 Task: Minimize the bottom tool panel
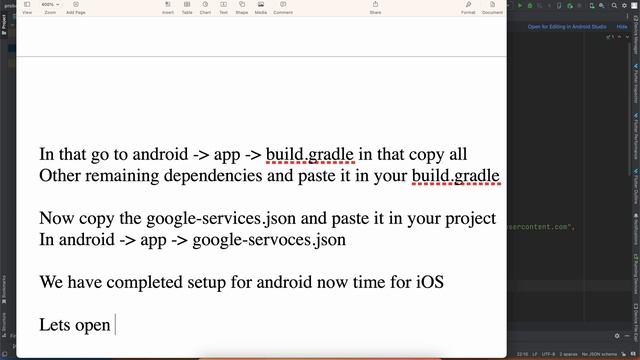627,336
